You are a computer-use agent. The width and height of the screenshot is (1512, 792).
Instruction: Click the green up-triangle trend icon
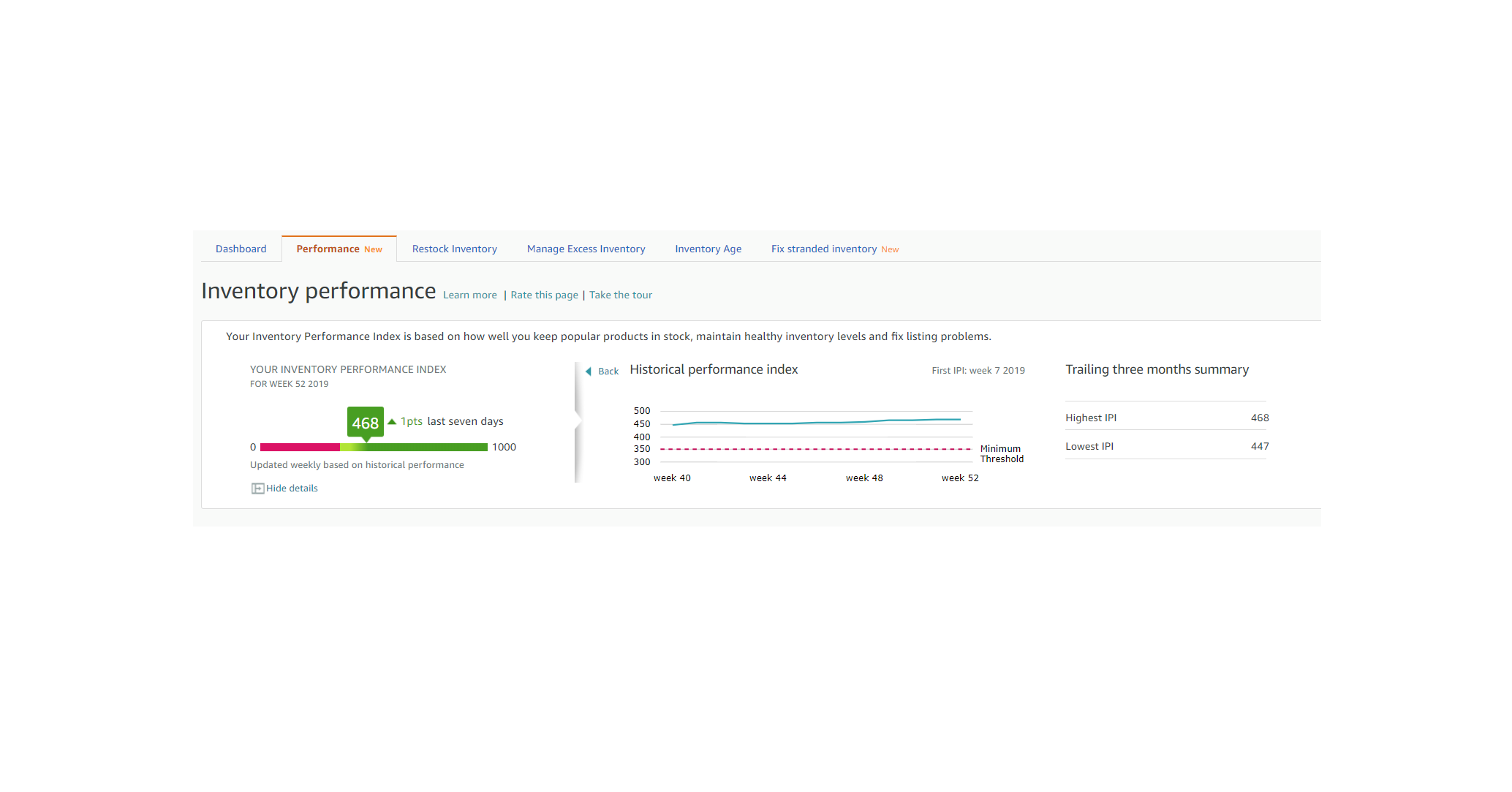tap(392, 421)
